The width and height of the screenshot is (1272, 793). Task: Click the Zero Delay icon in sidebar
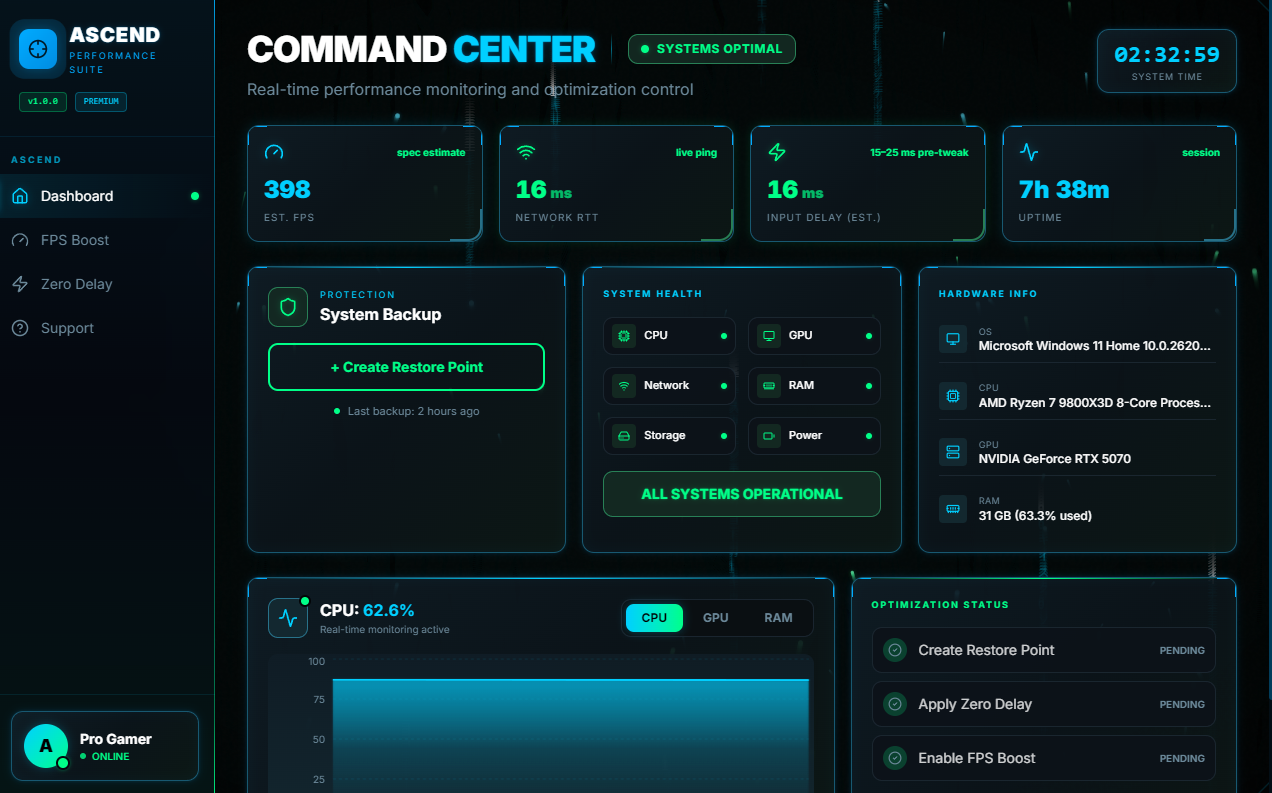coord(22,284)
